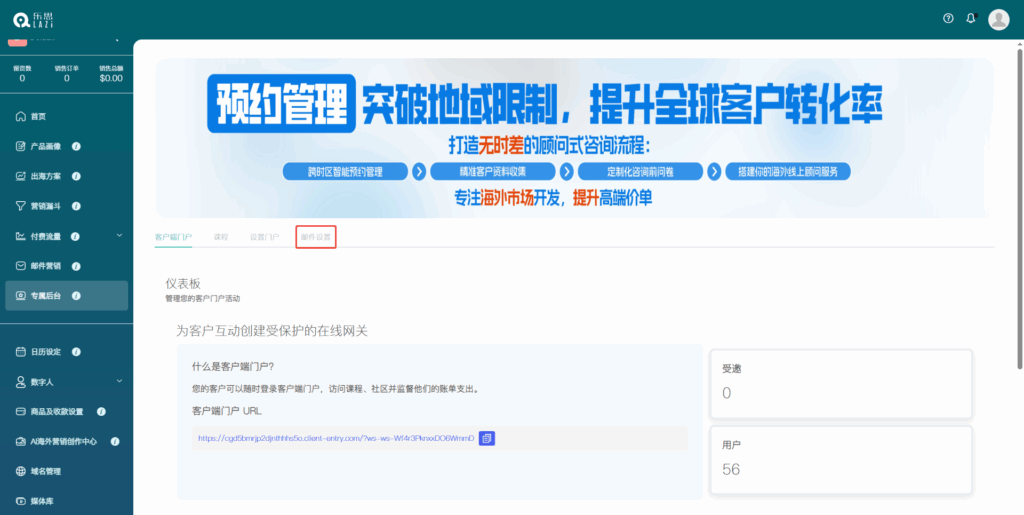Open the help question mark icon in the header
Screen dimensions: 1024x515
(948, 19)
